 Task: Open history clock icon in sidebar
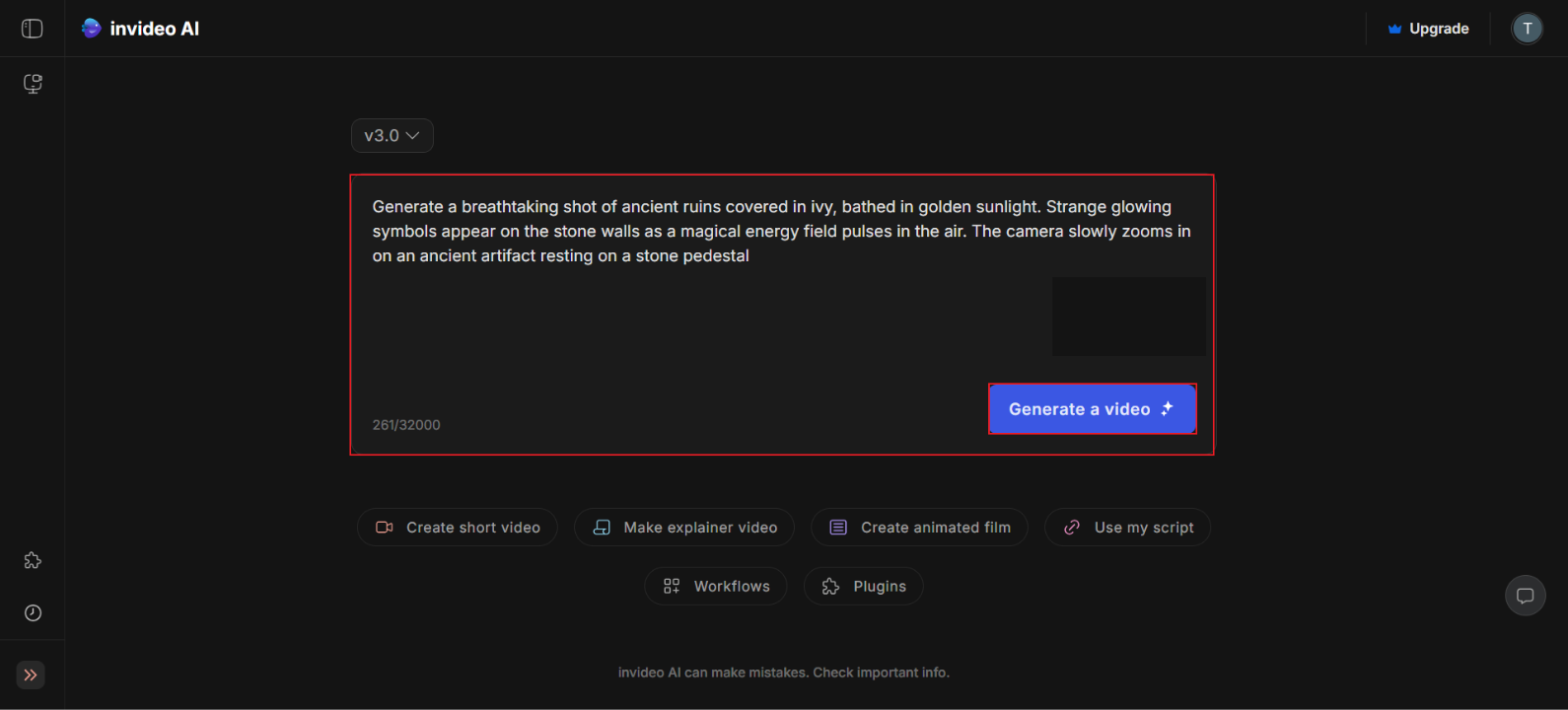[33, 612]
